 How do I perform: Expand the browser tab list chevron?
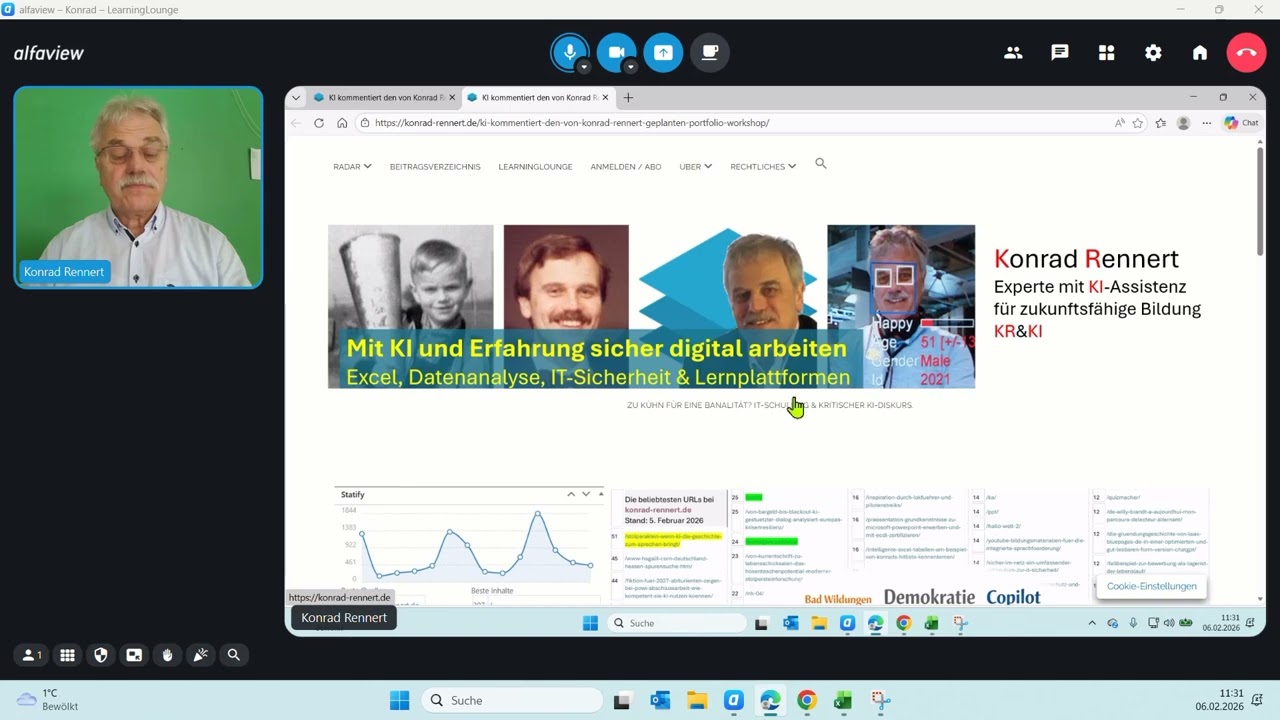pyautogui.click(x=295, y=97)
